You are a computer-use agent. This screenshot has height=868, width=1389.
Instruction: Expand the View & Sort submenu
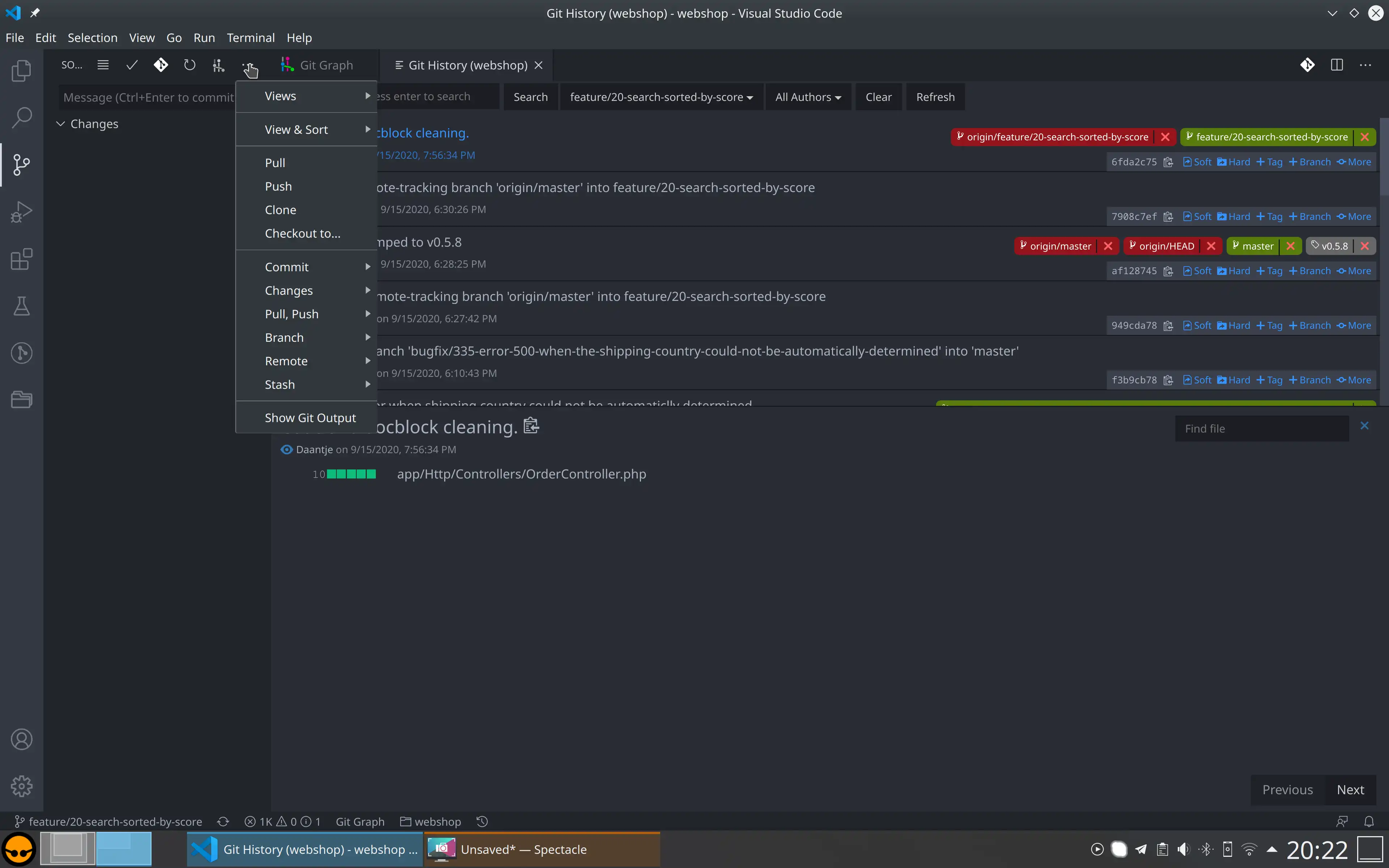coord(306,130)
